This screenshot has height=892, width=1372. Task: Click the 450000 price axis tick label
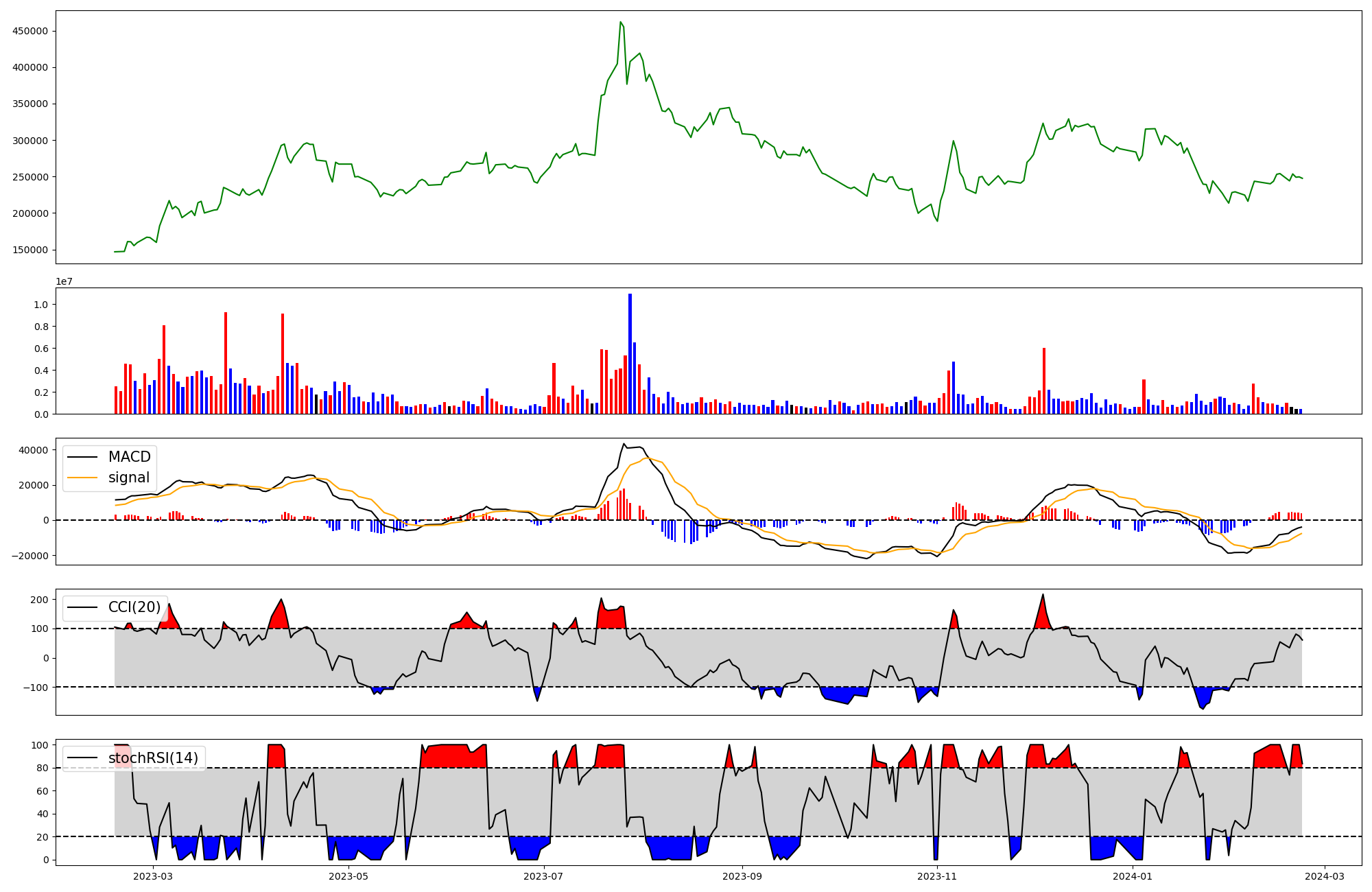point(30,31)
